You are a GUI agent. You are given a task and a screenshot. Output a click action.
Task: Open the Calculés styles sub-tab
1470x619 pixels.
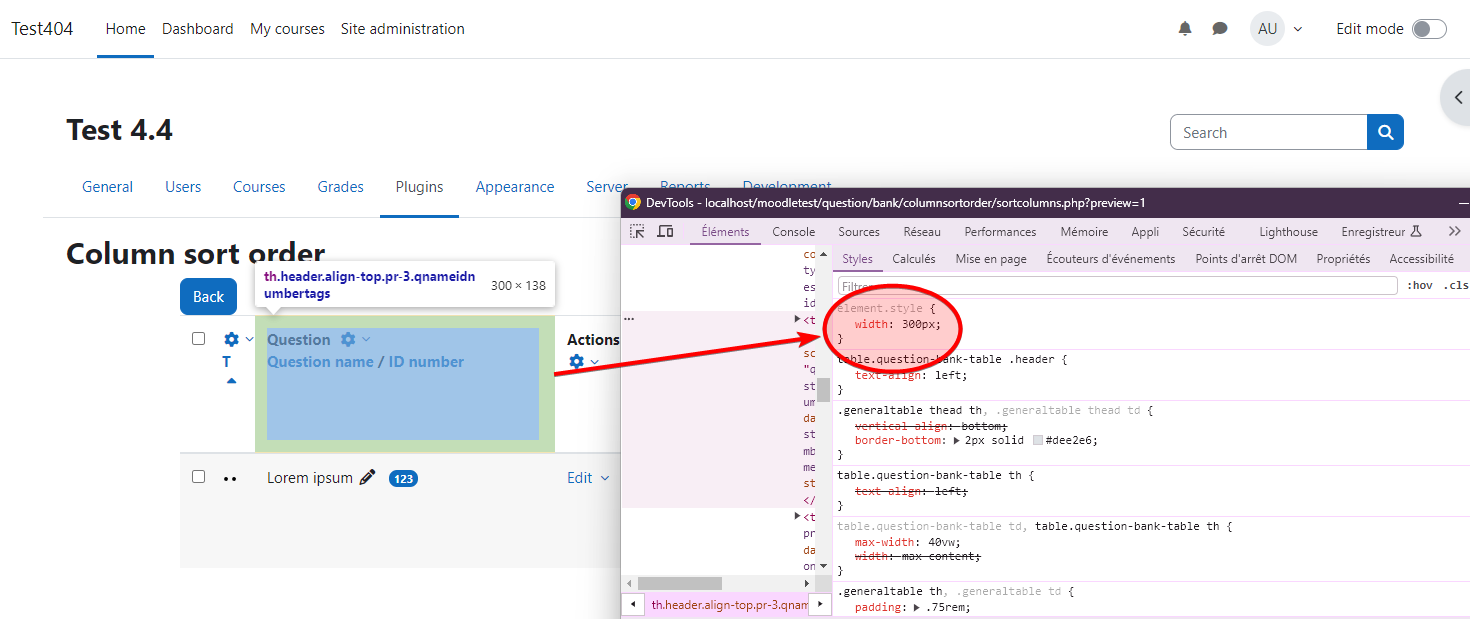914,259
